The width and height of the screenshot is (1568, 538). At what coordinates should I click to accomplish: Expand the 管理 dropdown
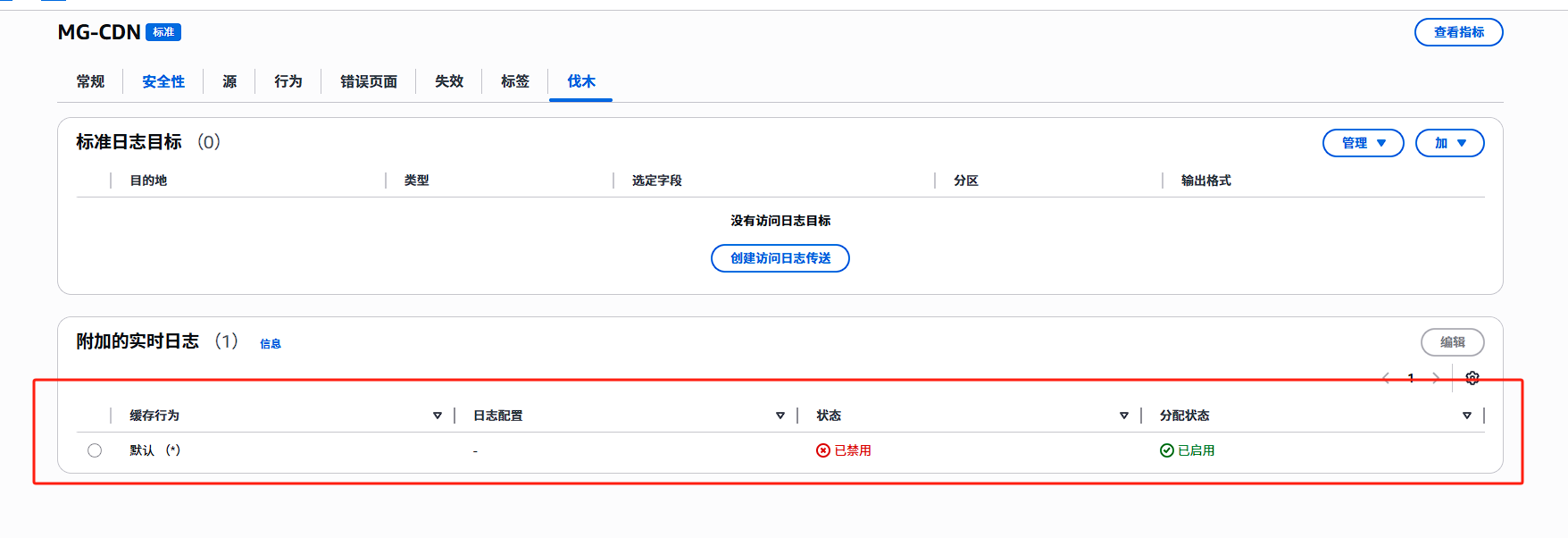1363,143
